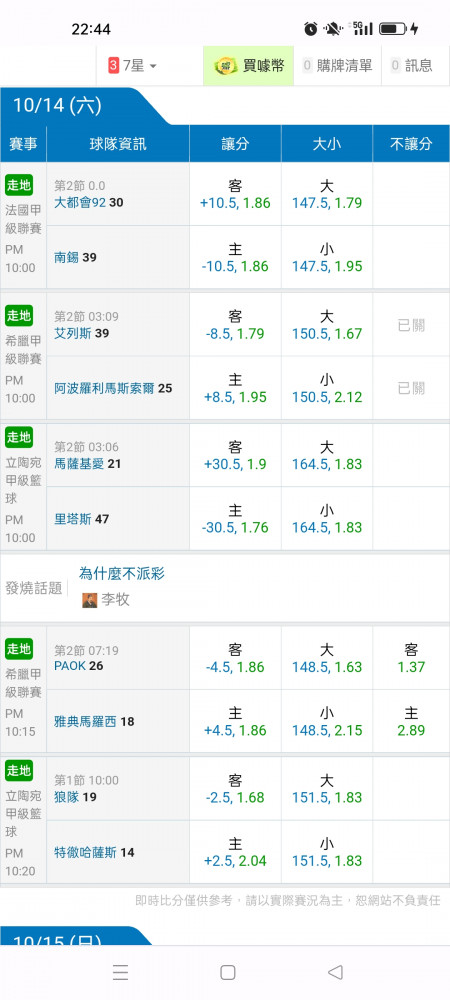Open the 馬薩基愛 team link

[80, 464]
